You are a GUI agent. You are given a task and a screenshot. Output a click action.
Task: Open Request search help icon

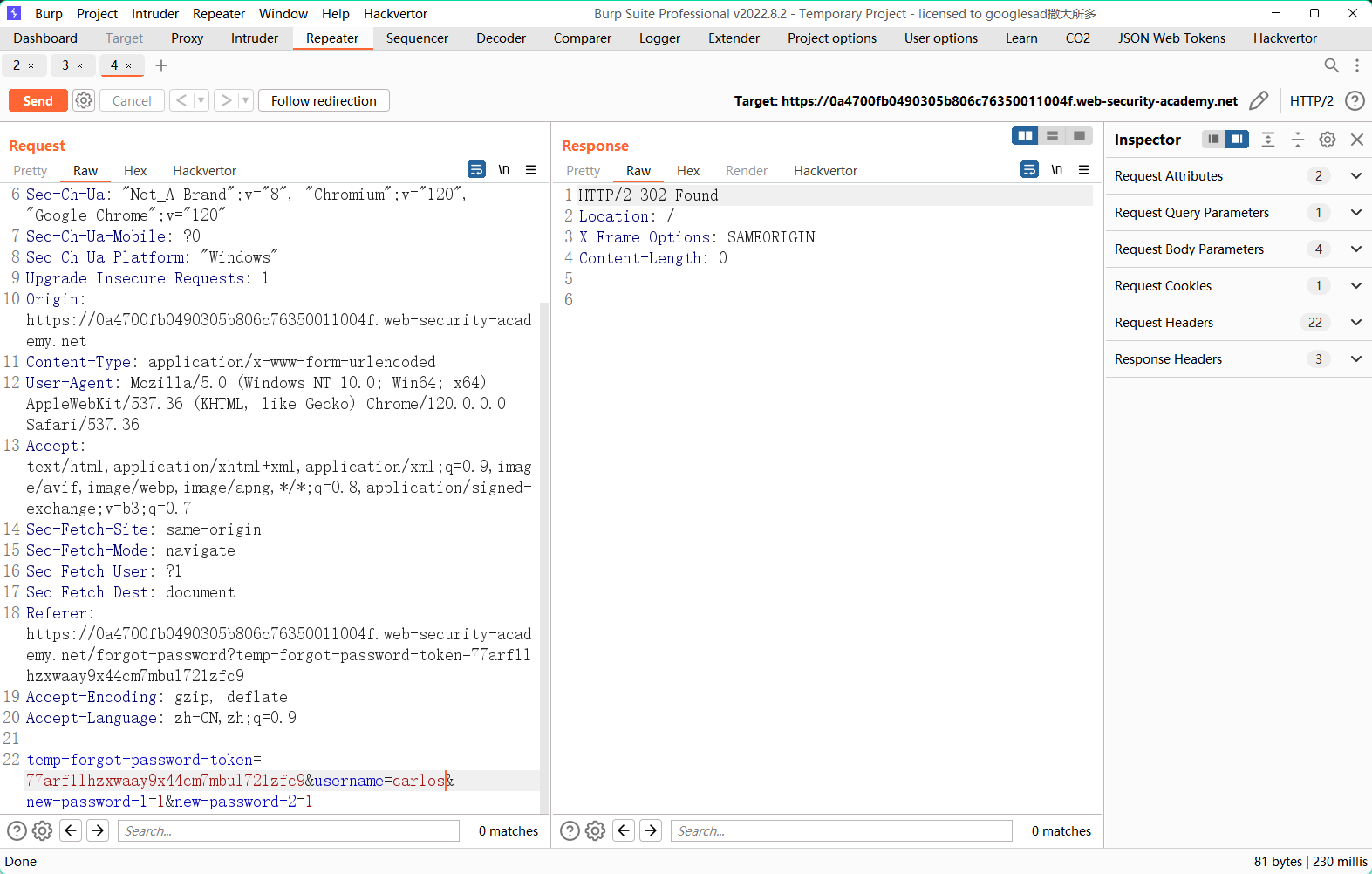[x=17, y=830]
